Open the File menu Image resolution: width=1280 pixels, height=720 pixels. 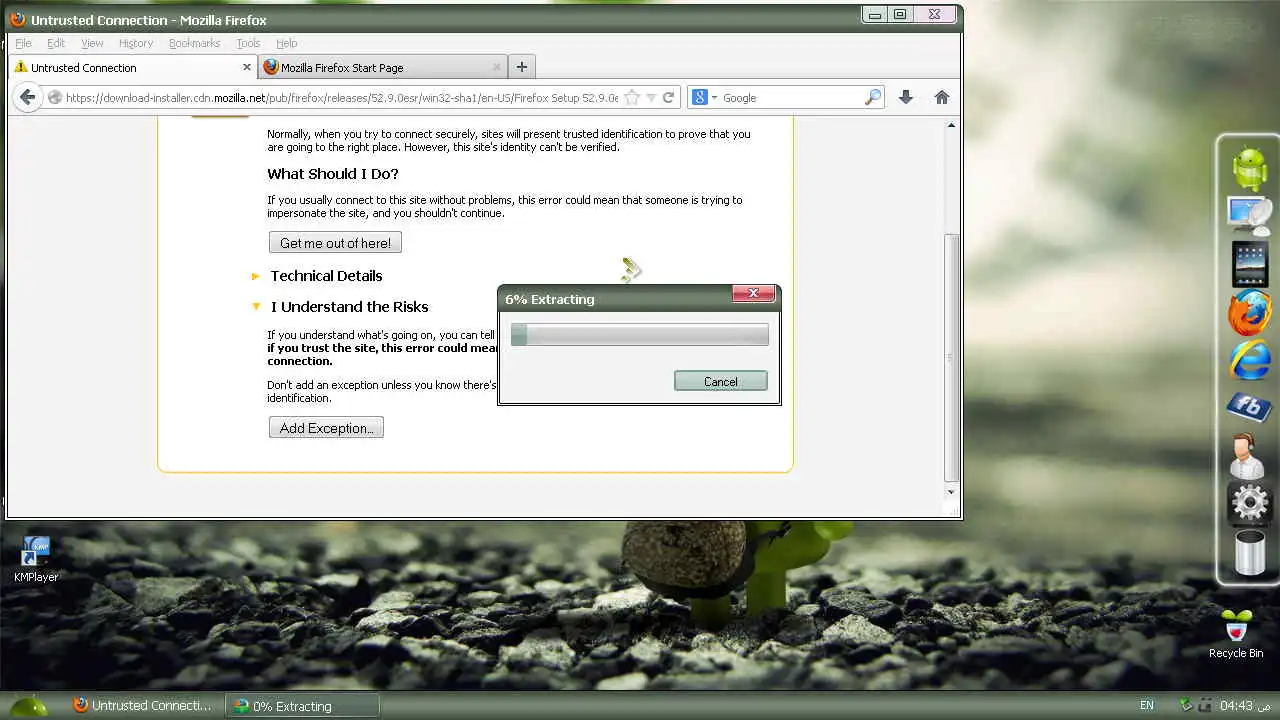pyautogui.click(x=23, y=43)
